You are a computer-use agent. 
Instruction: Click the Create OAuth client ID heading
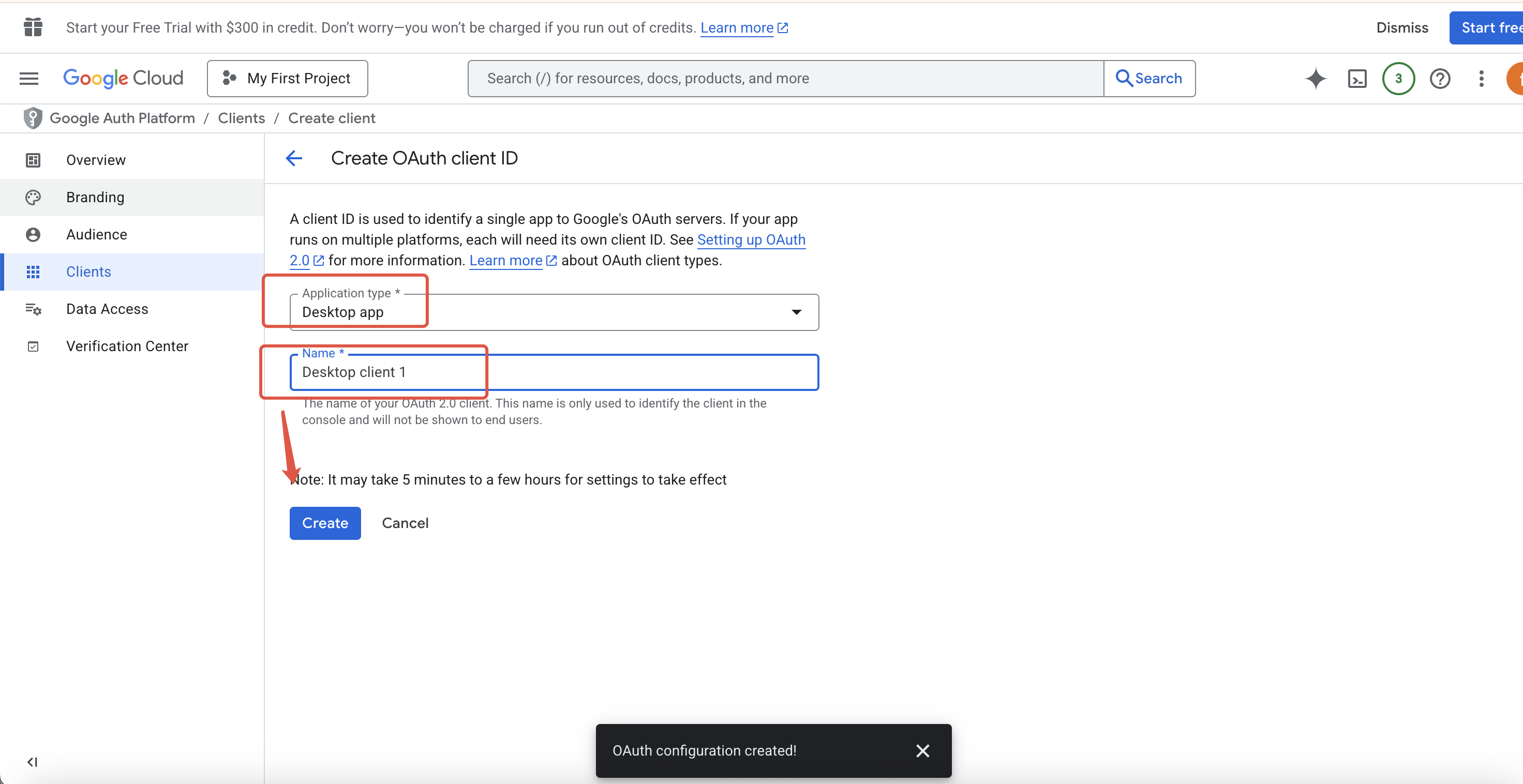tap(424, 158)
